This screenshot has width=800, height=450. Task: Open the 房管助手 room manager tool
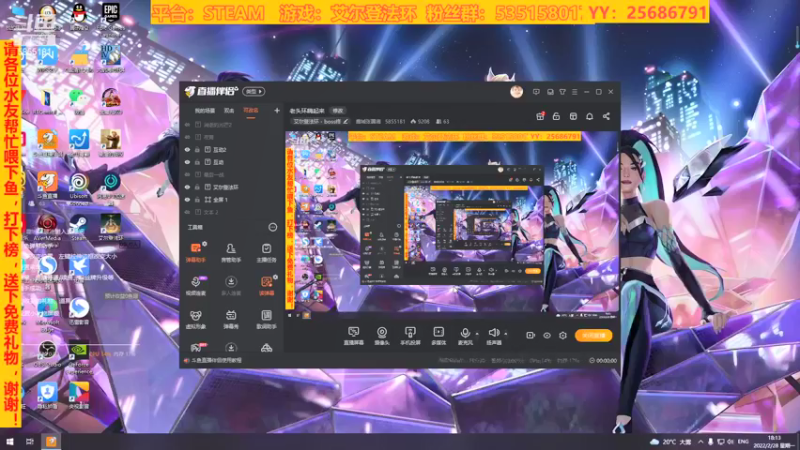[231, 253]
